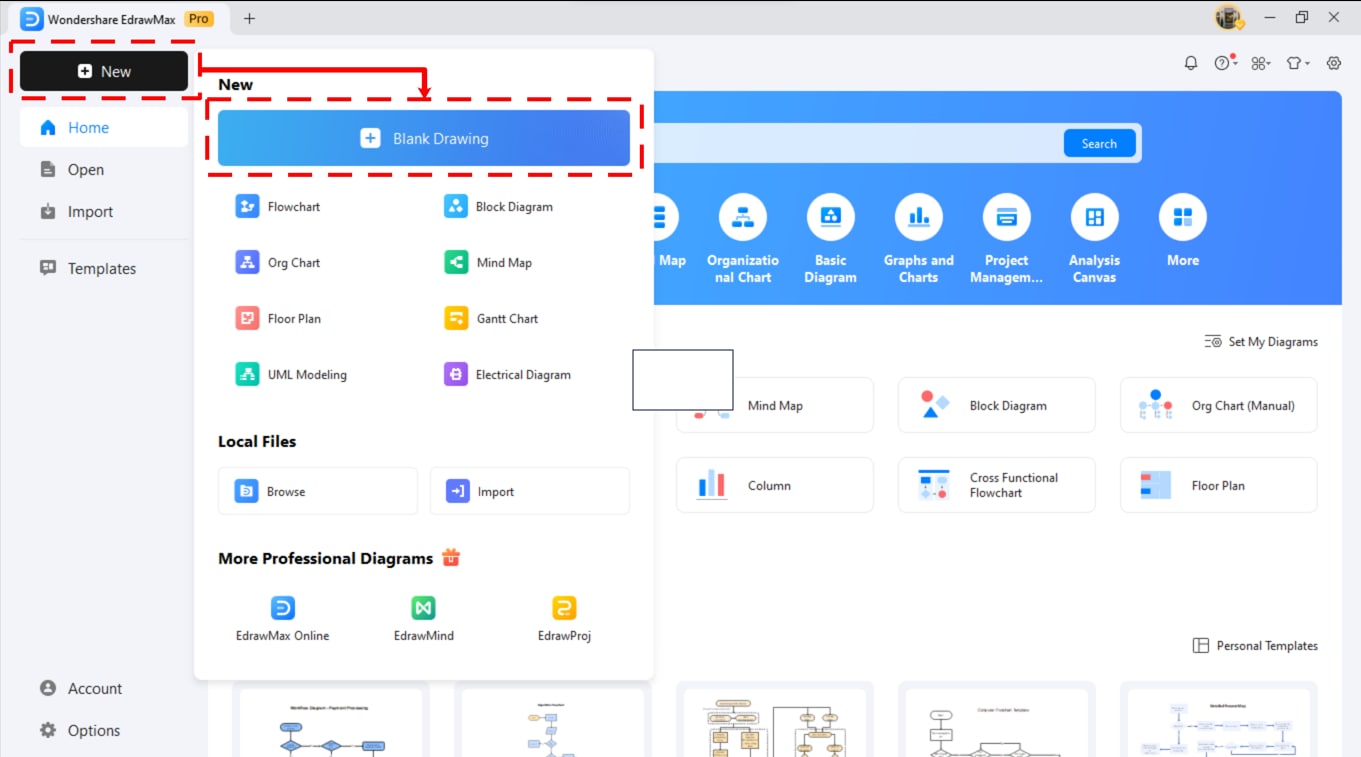Select the Wondershare EdrawMax tab
Screen dimensions: 1361x757
[117, 19]
